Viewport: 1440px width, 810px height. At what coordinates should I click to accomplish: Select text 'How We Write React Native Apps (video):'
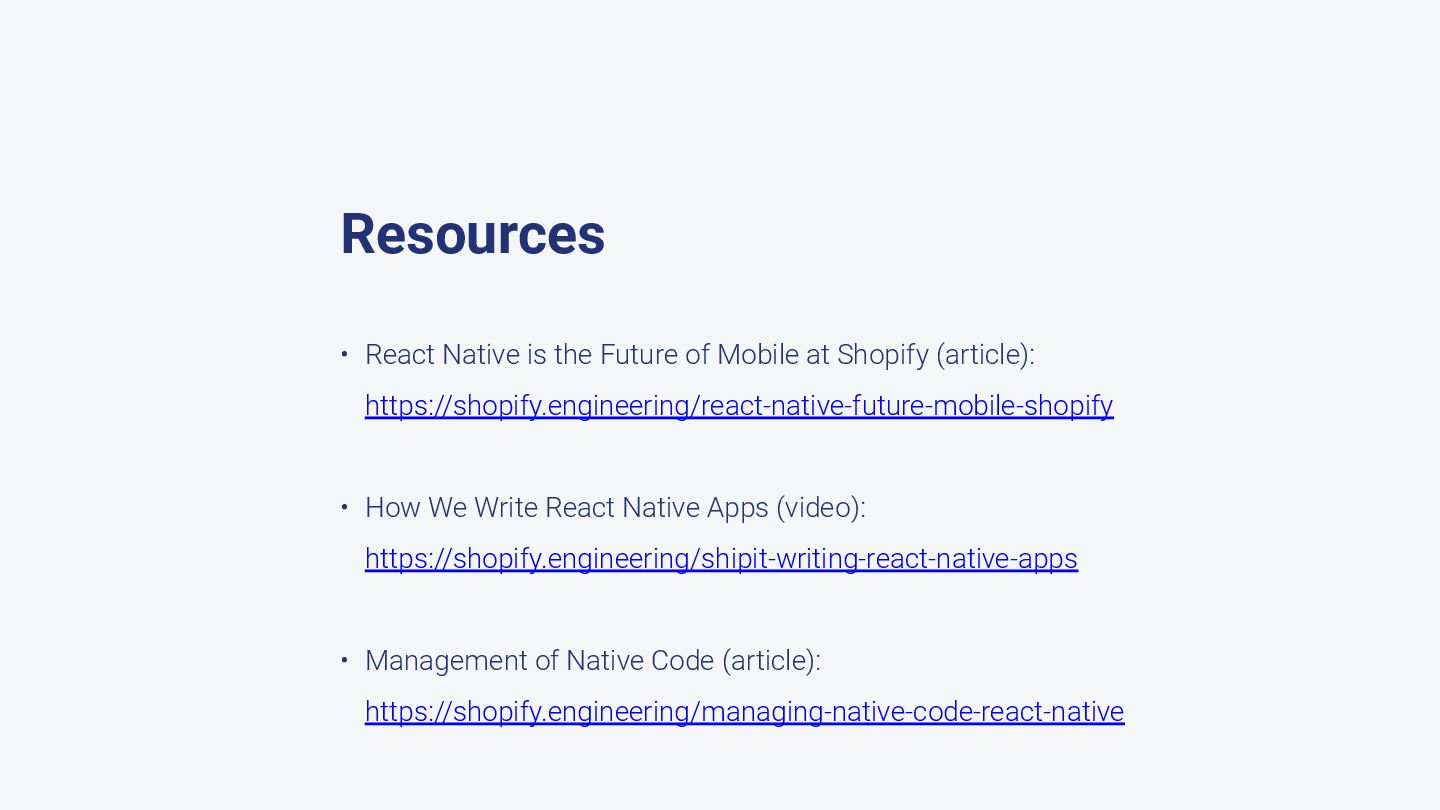coord(615,508)
